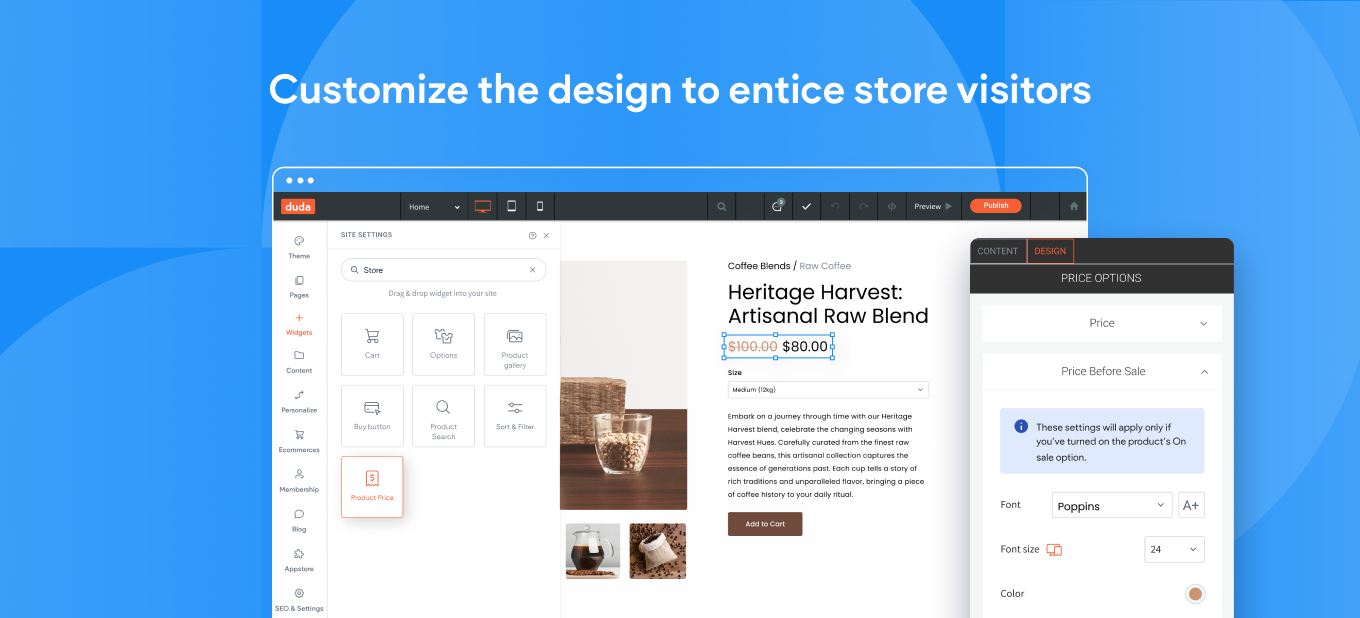Expand the Price section

tap(1102, 323)
